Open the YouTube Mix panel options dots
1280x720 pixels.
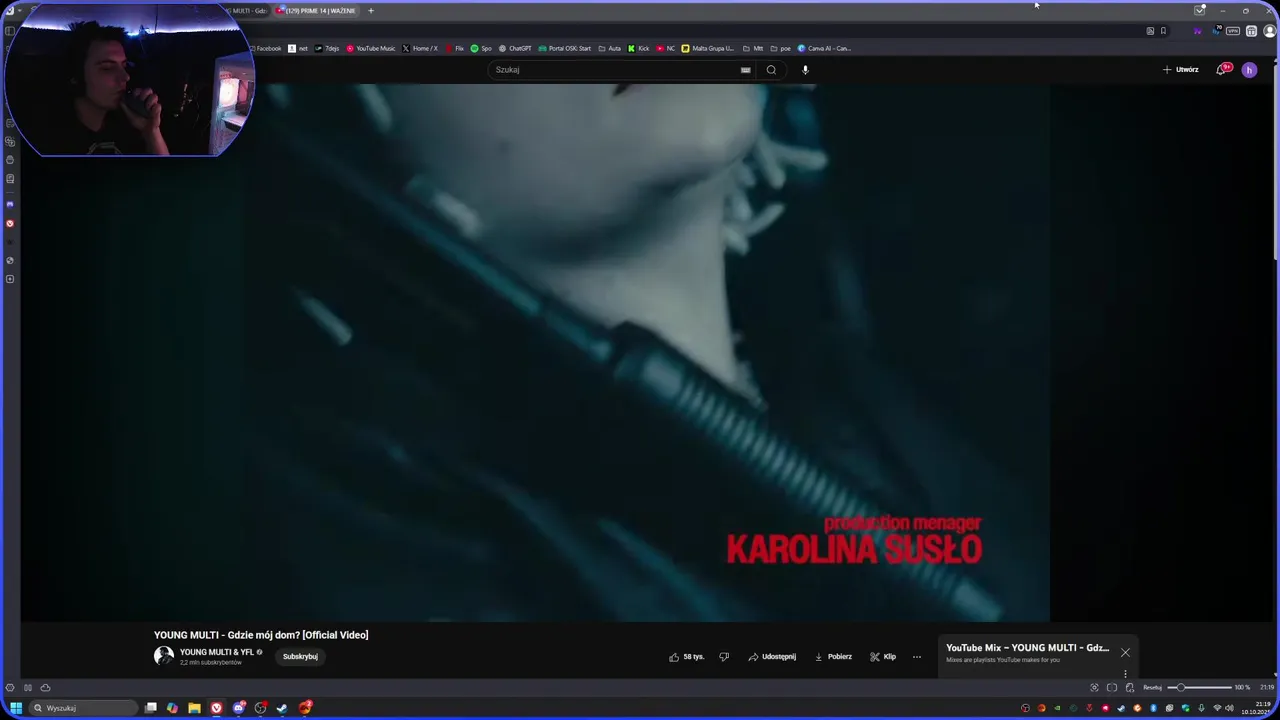tap(1125, 674)
